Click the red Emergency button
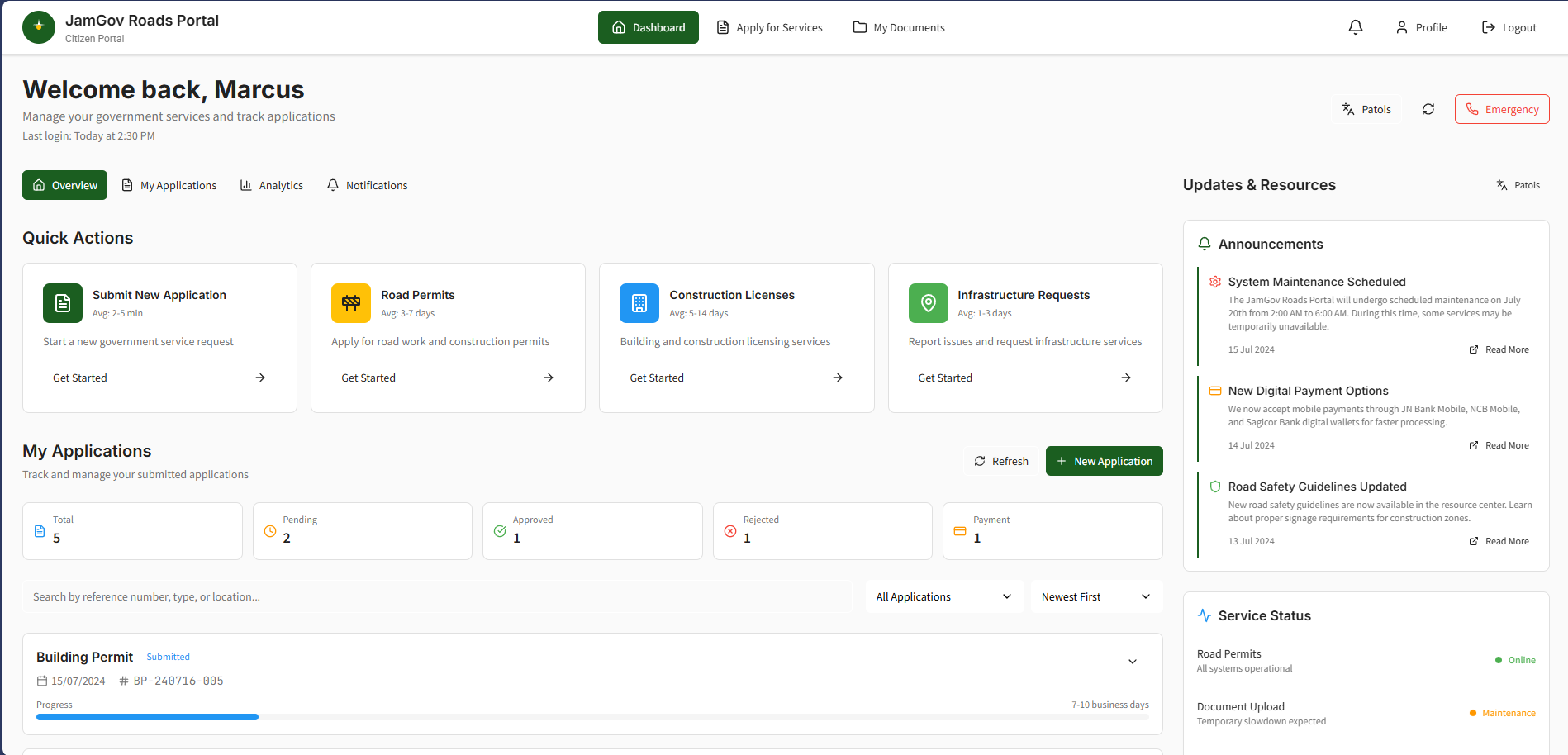 click(1502, 109)
